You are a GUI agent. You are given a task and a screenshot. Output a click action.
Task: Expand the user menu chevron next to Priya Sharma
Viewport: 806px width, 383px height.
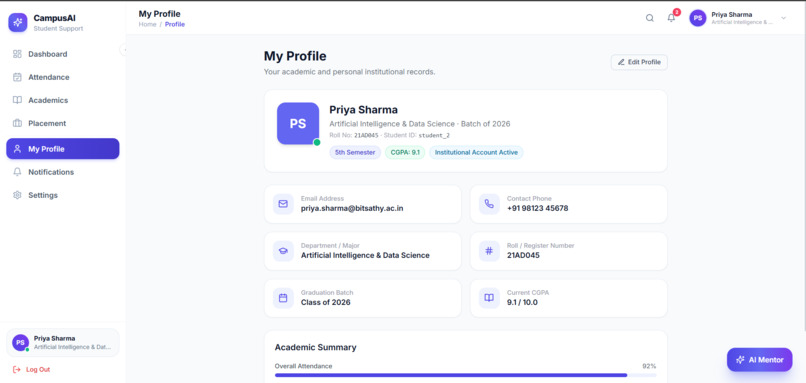tap(783, 18)
